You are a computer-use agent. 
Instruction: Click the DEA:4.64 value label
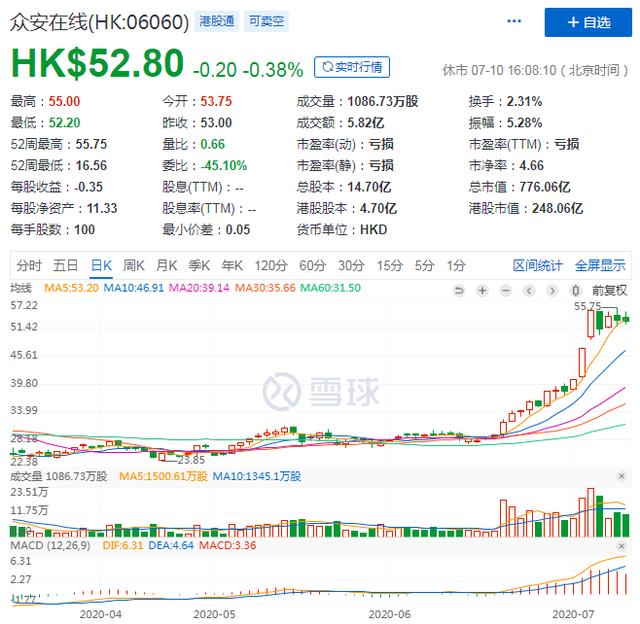pyautogui.click(x=171, y=546)
